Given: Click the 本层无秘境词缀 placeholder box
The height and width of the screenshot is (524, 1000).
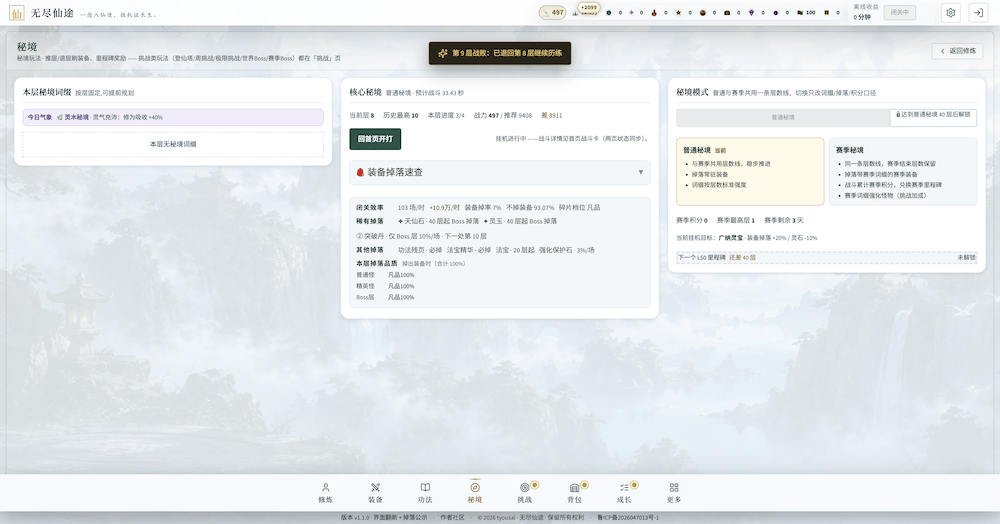Looking at the screenshot, I should pos(173,144).
